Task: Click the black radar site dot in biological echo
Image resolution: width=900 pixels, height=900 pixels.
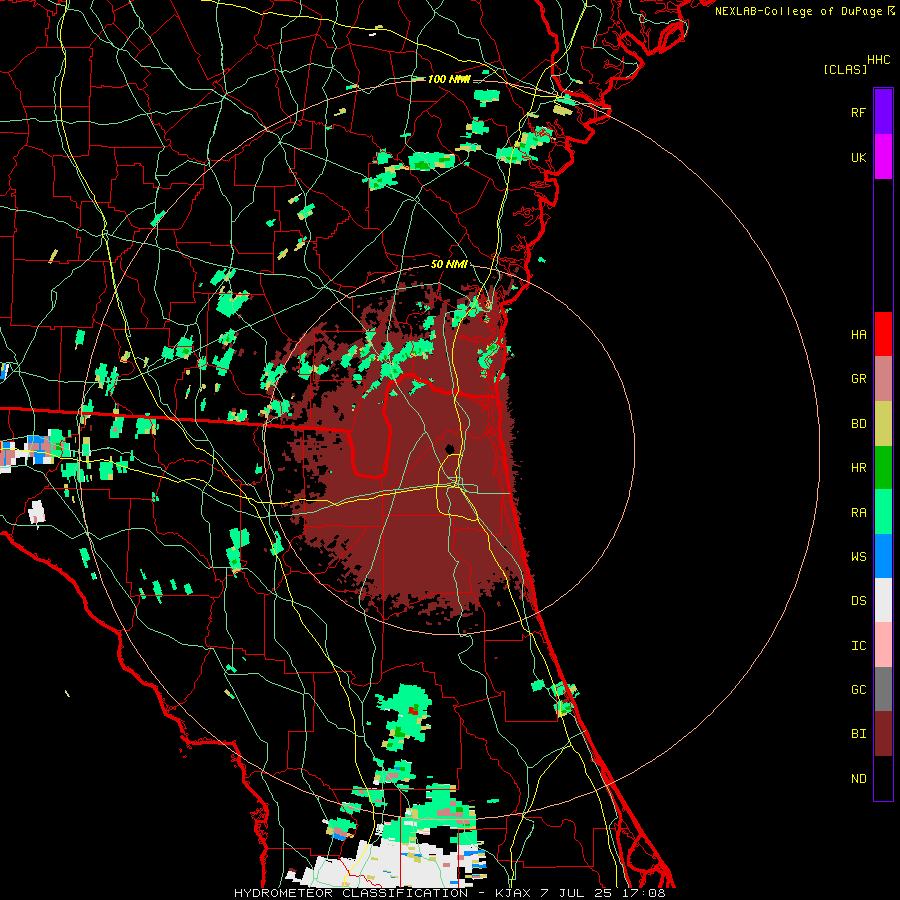Action: pos(450,449)
